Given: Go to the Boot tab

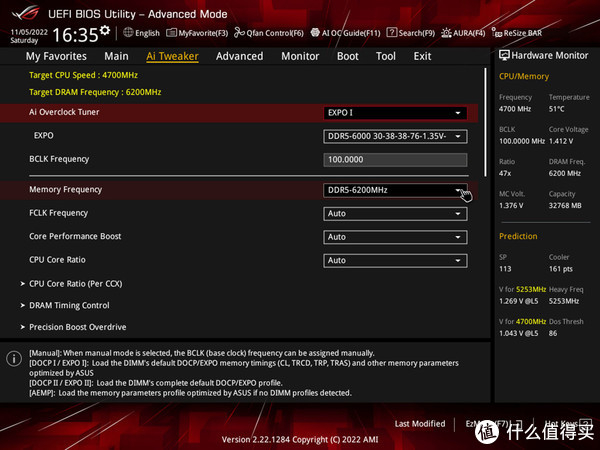Looking at the screenshot, I should pos(347,56).
